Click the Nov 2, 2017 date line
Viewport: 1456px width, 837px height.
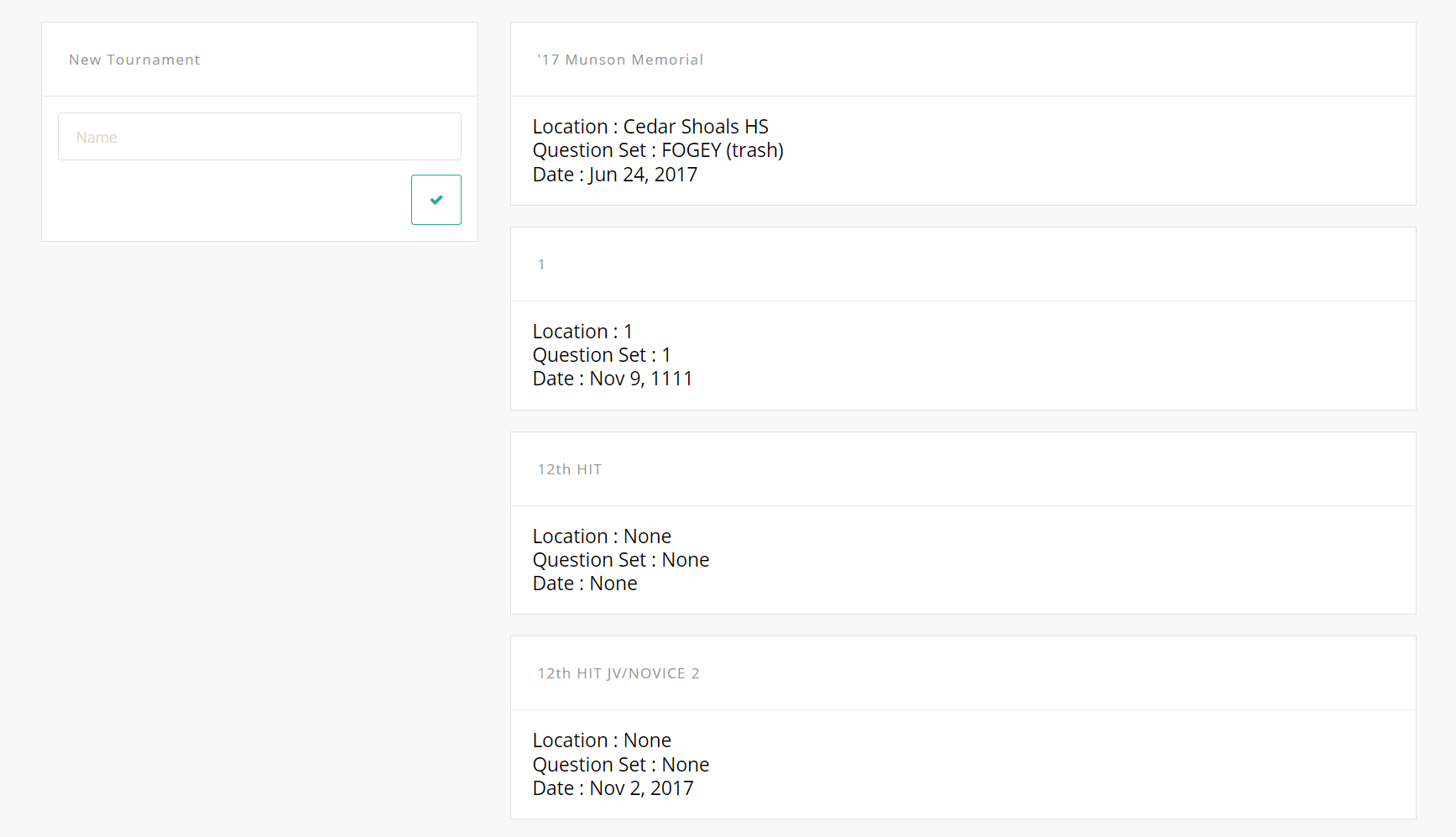click(x=613, y=788)
